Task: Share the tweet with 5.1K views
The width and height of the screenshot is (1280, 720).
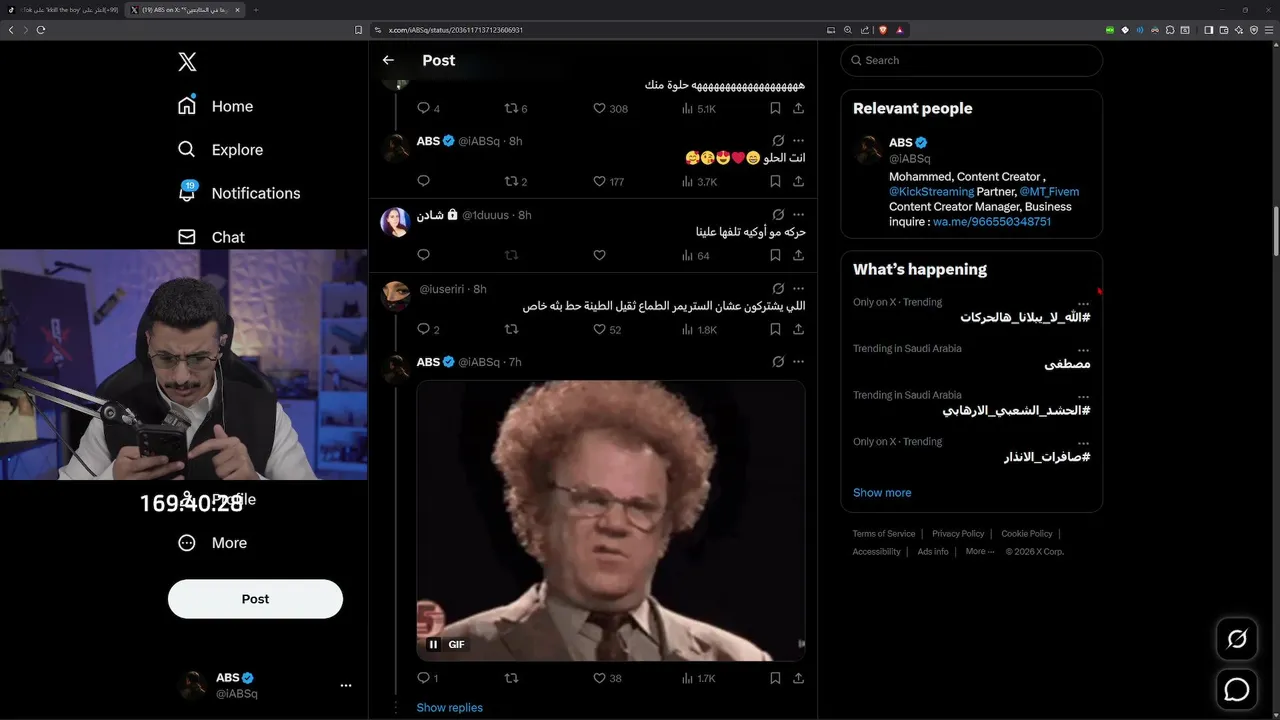Action: tap(798, 108)
